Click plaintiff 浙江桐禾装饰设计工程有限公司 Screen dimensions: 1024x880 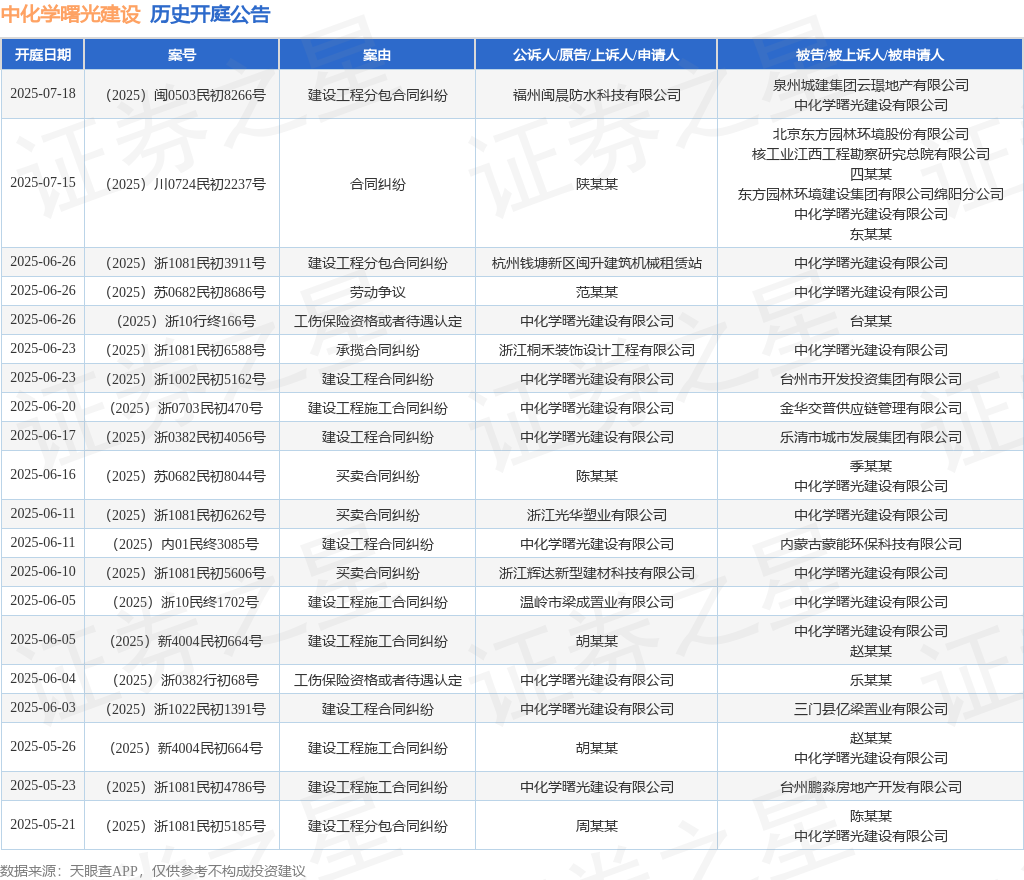click(x=596, y=350)
